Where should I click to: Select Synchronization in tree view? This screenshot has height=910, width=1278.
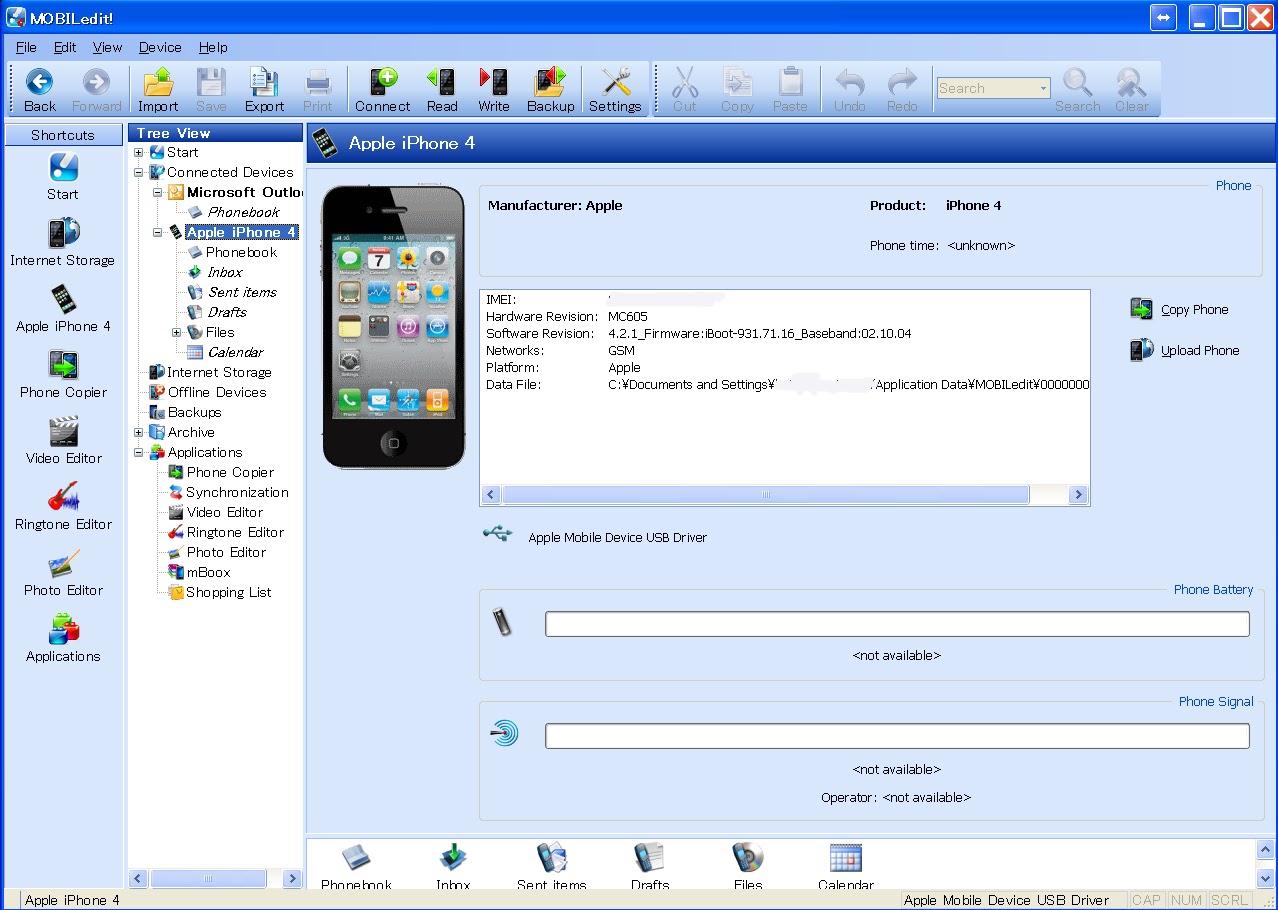click(237, 492)
